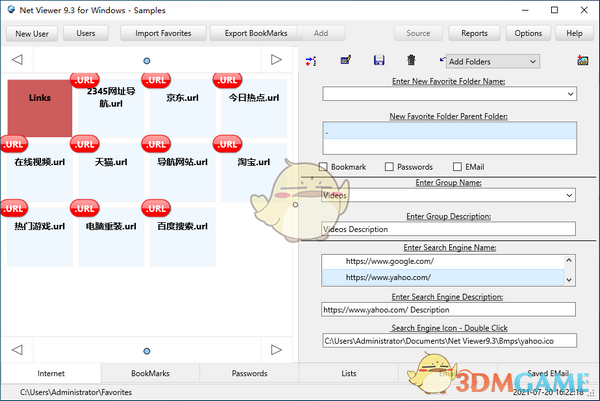Viewport: 600px width, 401px height.
Task: Expand the New Favorite Folder Name combo box
Action: pyautogui.click(x=571, y=94)
